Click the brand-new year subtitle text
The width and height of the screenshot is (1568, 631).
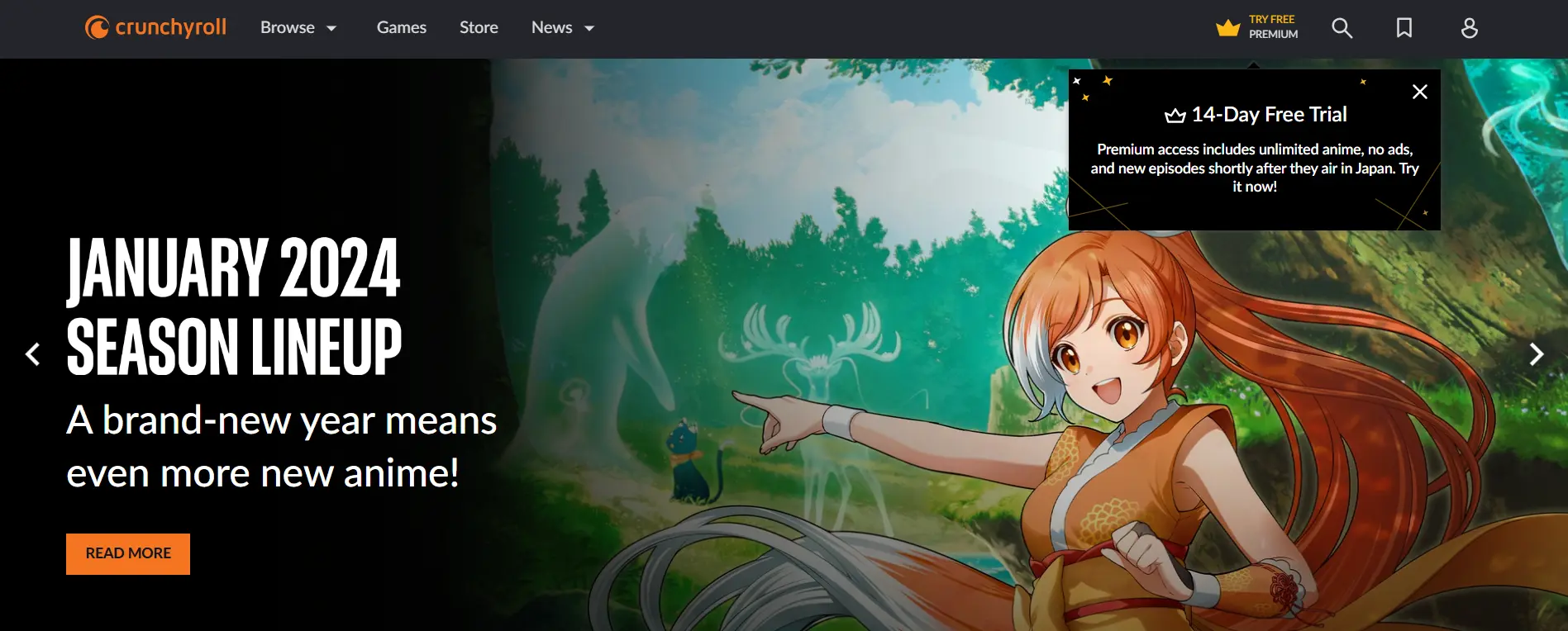point(281,447)
